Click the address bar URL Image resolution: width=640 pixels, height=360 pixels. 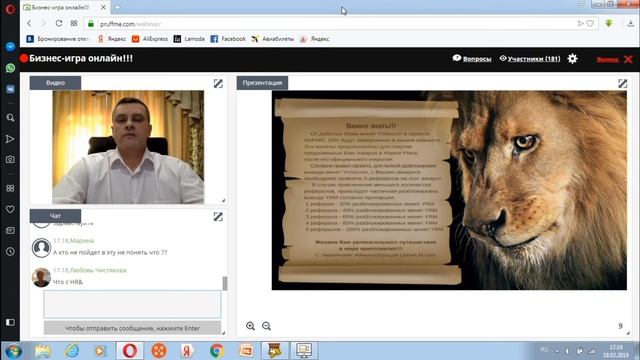pyautogui.click(x=130, y=24)
